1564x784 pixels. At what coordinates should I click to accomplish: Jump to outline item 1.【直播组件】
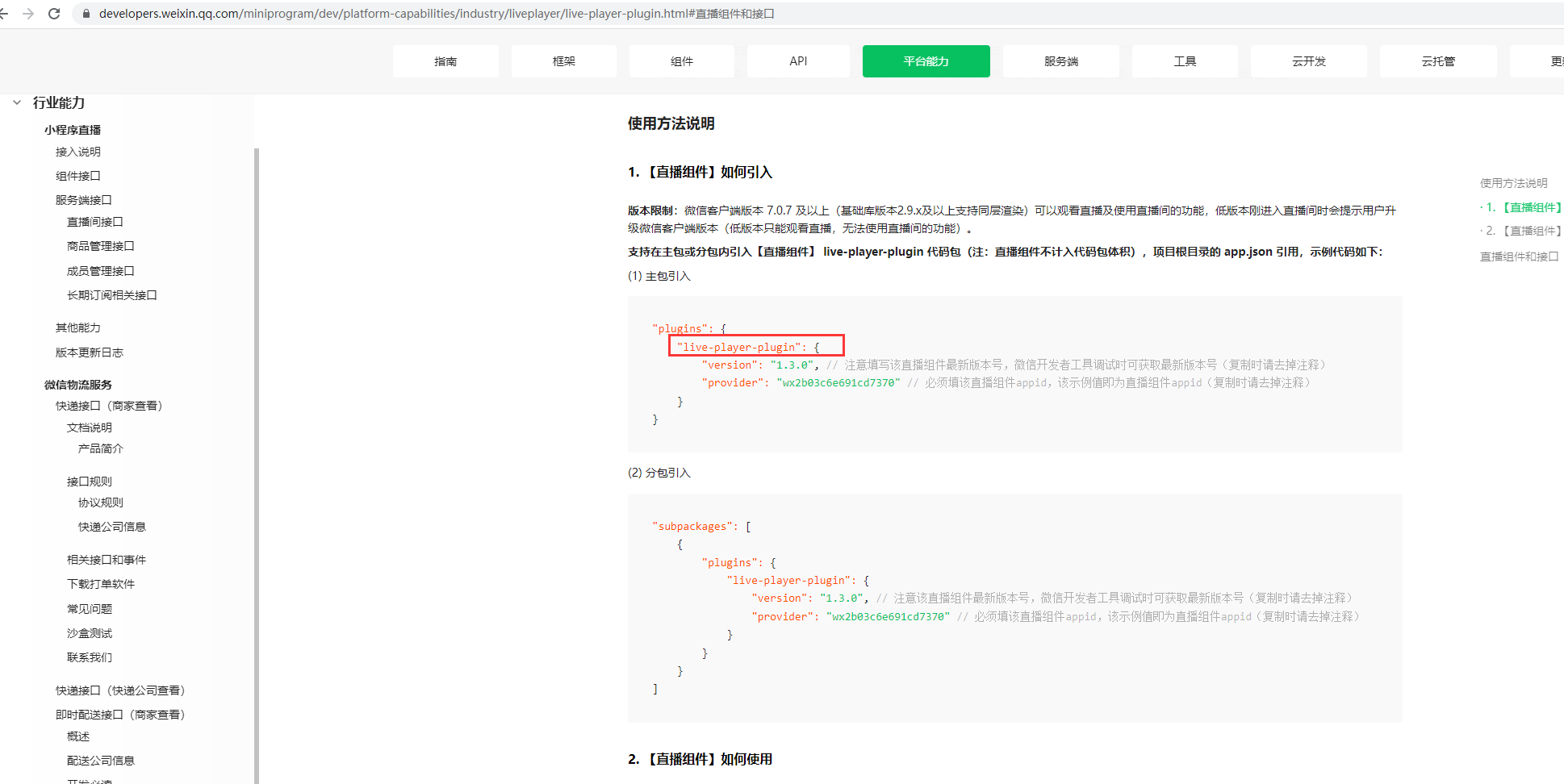[x=1524, y=207]
